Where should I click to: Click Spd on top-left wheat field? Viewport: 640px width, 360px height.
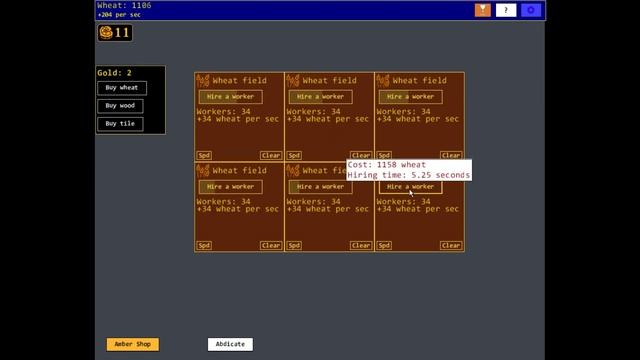point(204,156)
